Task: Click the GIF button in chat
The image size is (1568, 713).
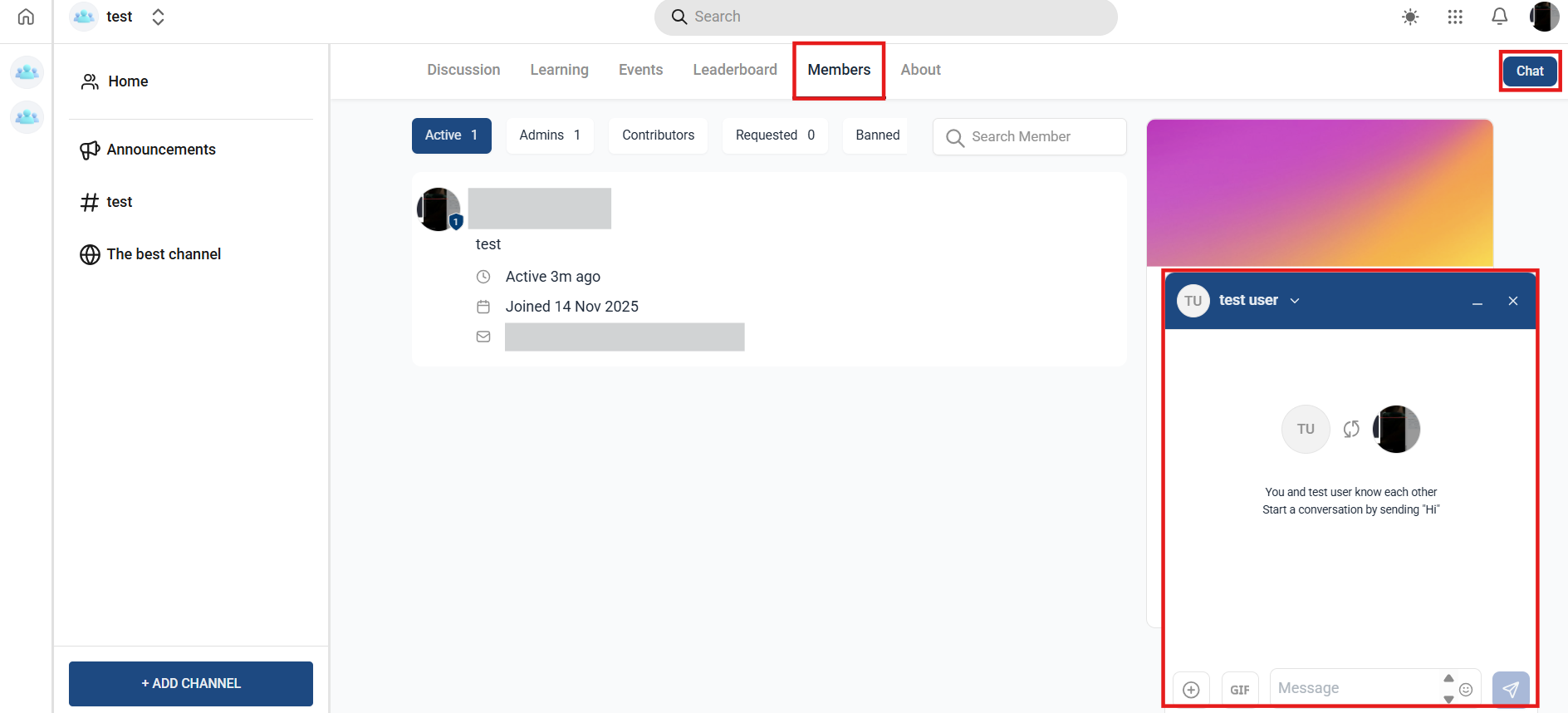Action: (1239, 690)
